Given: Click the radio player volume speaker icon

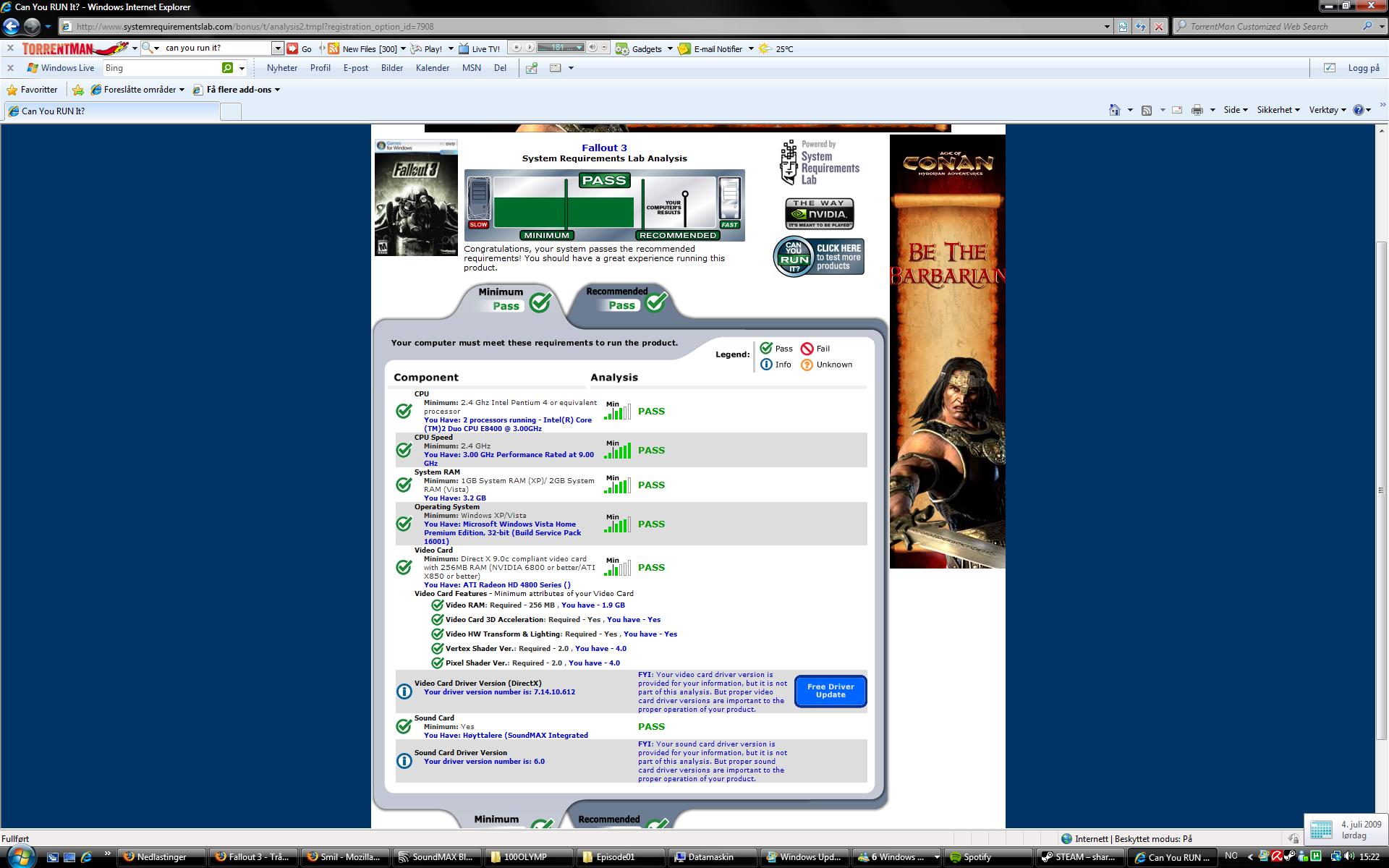Looking at the screenshot, I should [592, 47].
